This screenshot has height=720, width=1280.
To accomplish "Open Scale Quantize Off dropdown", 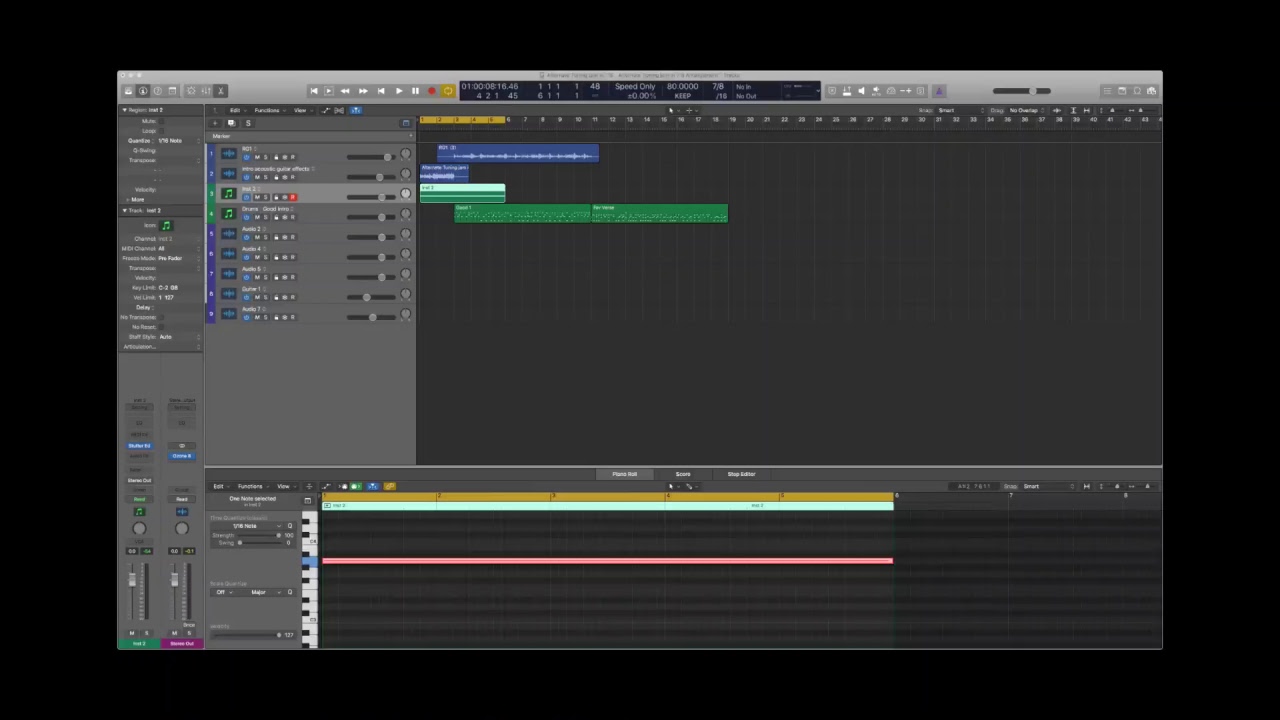I will (x=225, y=592).
